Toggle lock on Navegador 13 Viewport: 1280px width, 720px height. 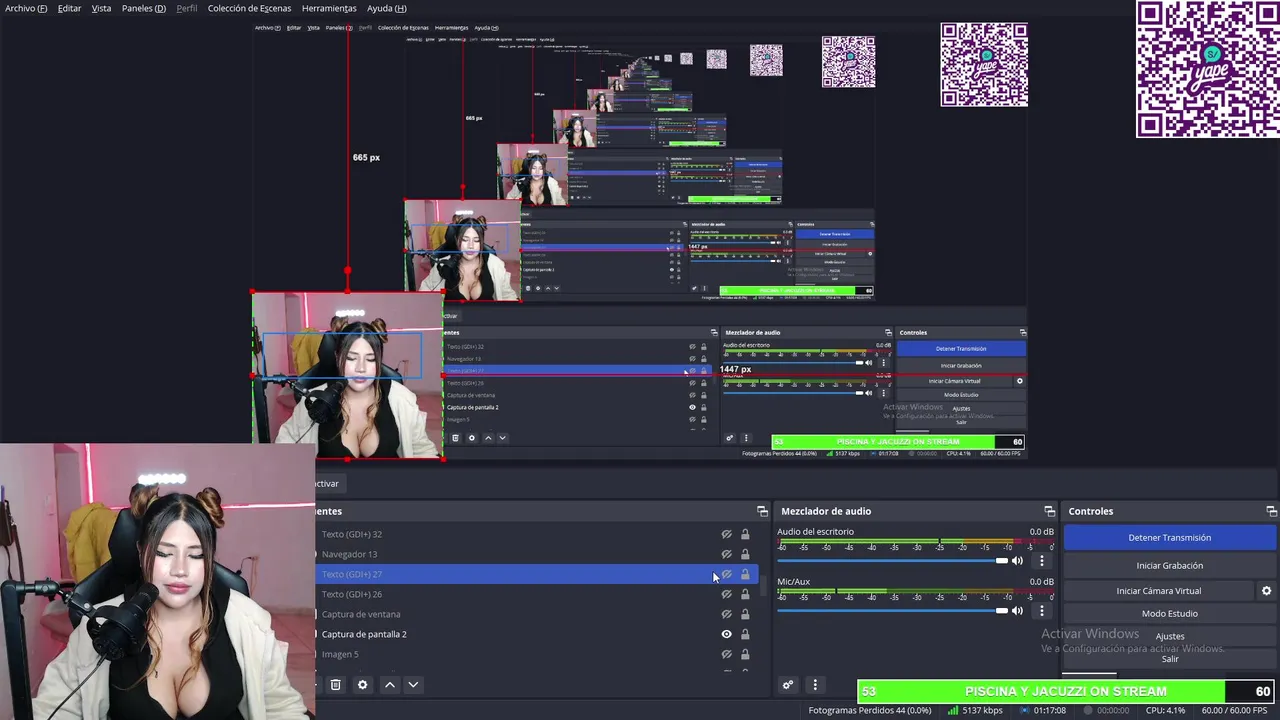tap(745, 554)
